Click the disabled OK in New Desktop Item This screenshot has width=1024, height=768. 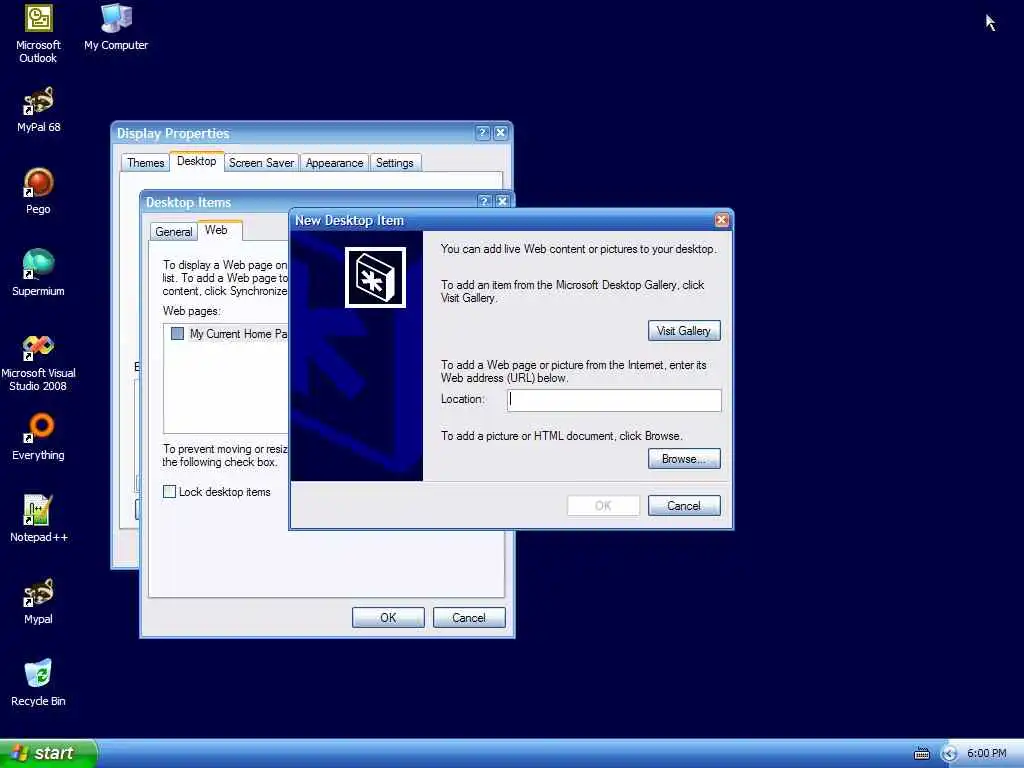pyautogui.click(x=603, y=505)
